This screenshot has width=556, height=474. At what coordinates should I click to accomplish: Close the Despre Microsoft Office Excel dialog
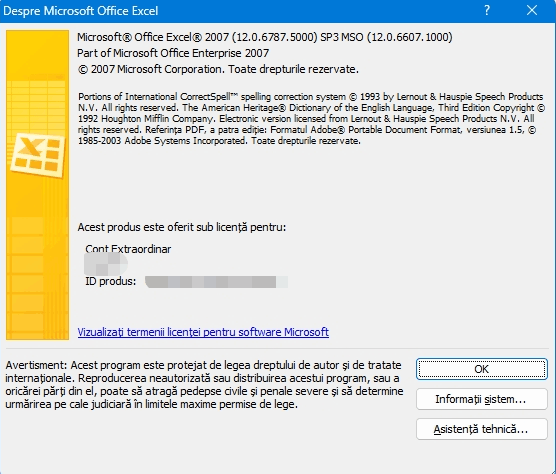click(532, 10)
